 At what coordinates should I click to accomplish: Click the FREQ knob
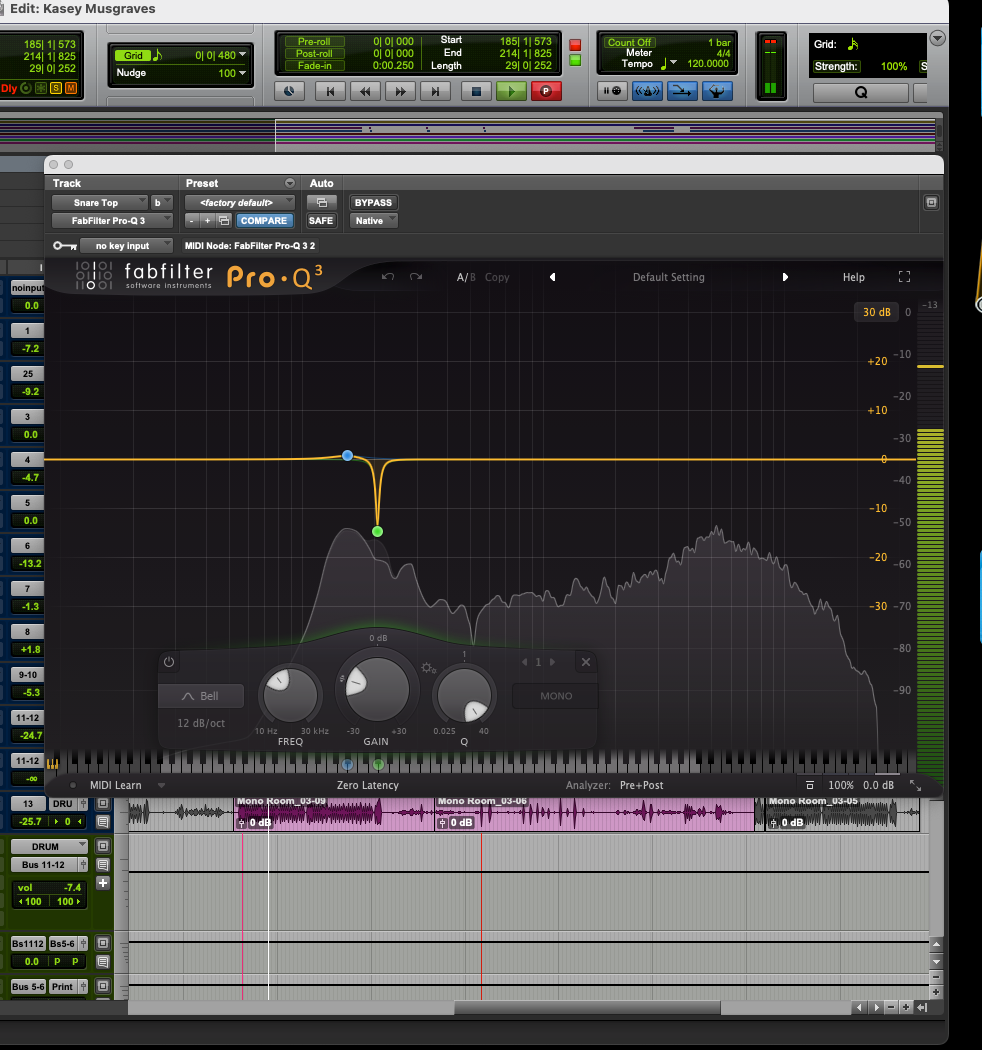click(x=290, y=694)
